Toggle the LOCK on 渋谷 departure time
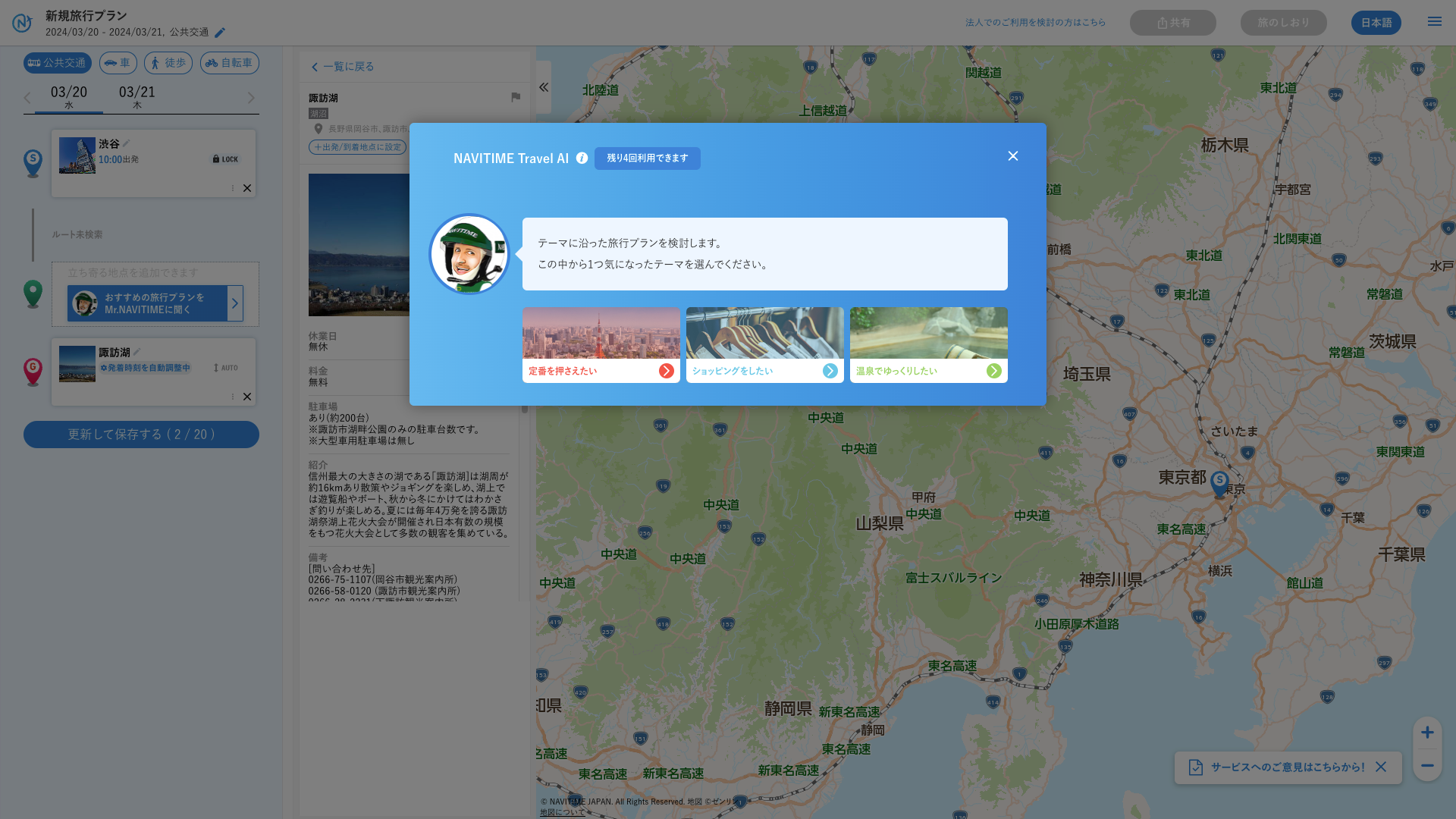 pos(225,159)
